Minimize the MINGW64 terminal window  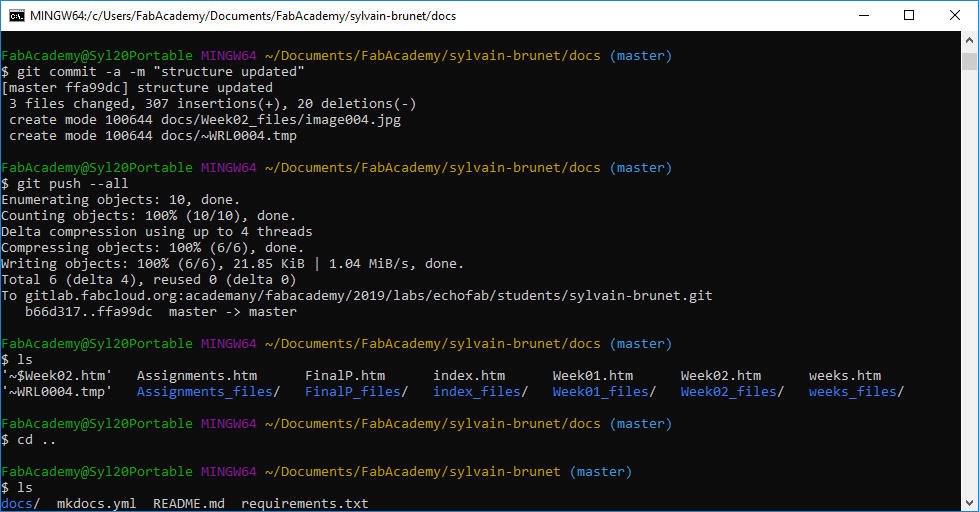click(x=862, y=16)
